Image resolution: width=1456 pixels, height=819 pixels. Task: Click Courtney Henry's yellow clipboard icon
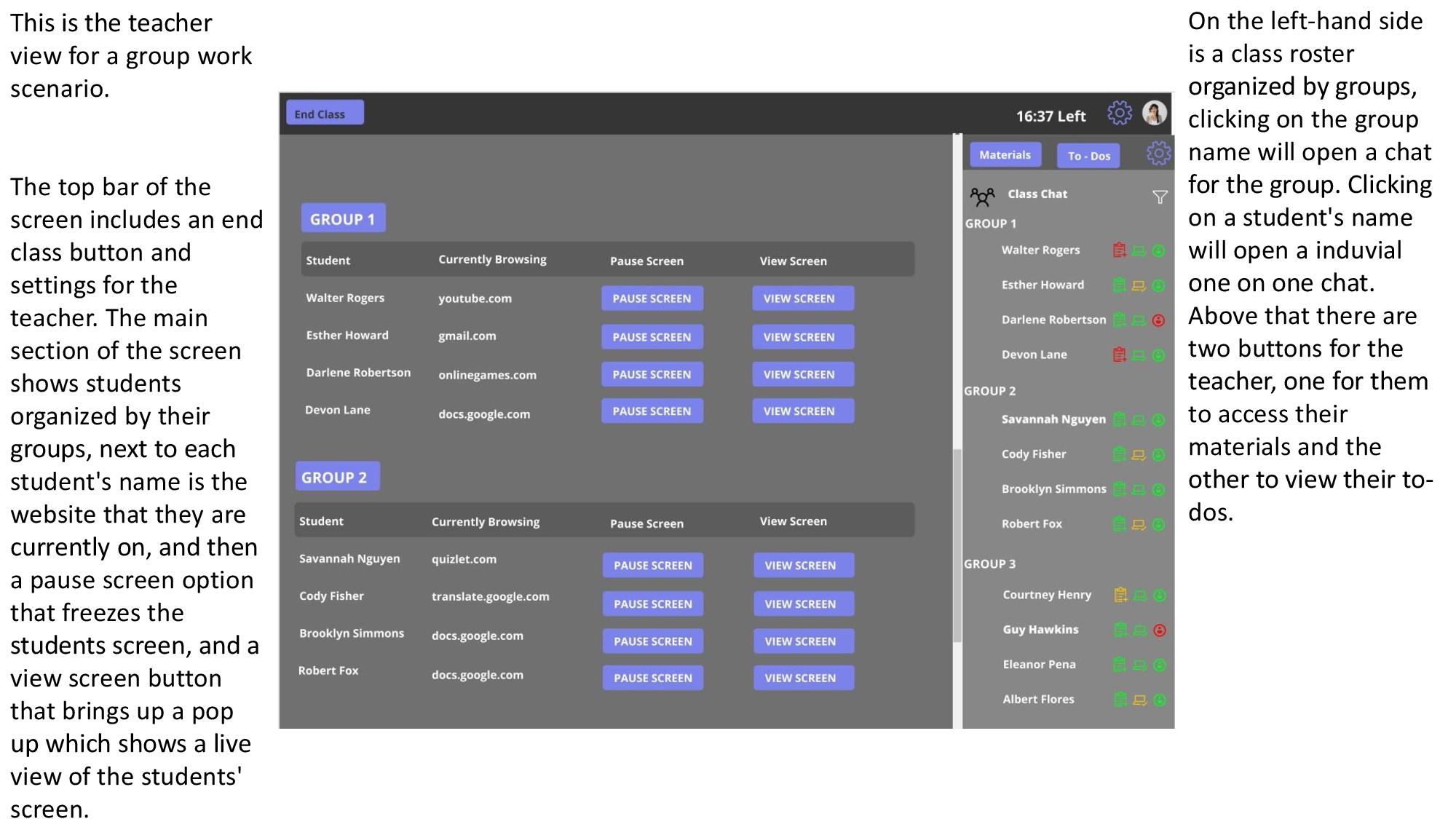pos(1120,595)
